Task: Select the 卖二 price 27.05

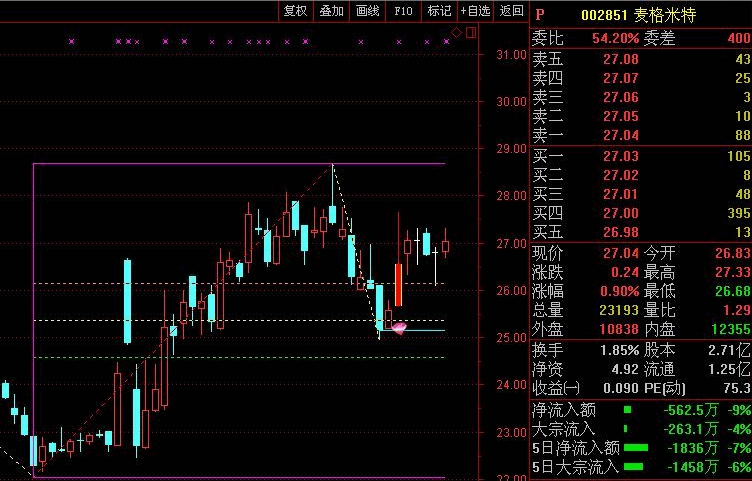Action: click(x=621, y=117)
